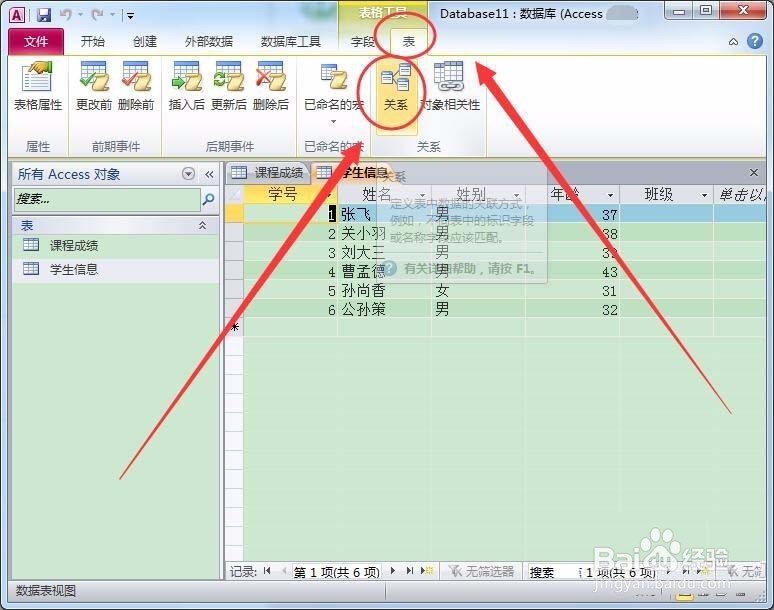Click the 表格属性 button

[38, 86]
